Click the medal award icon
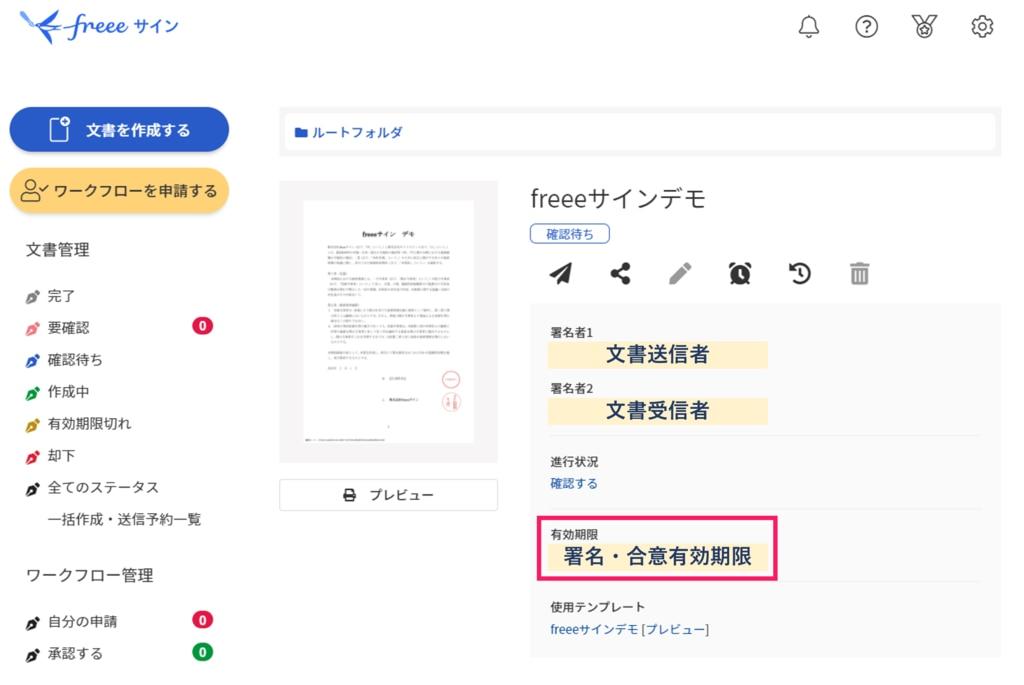1024x685 pixels. pyautogui.click(x=924, y=27)
